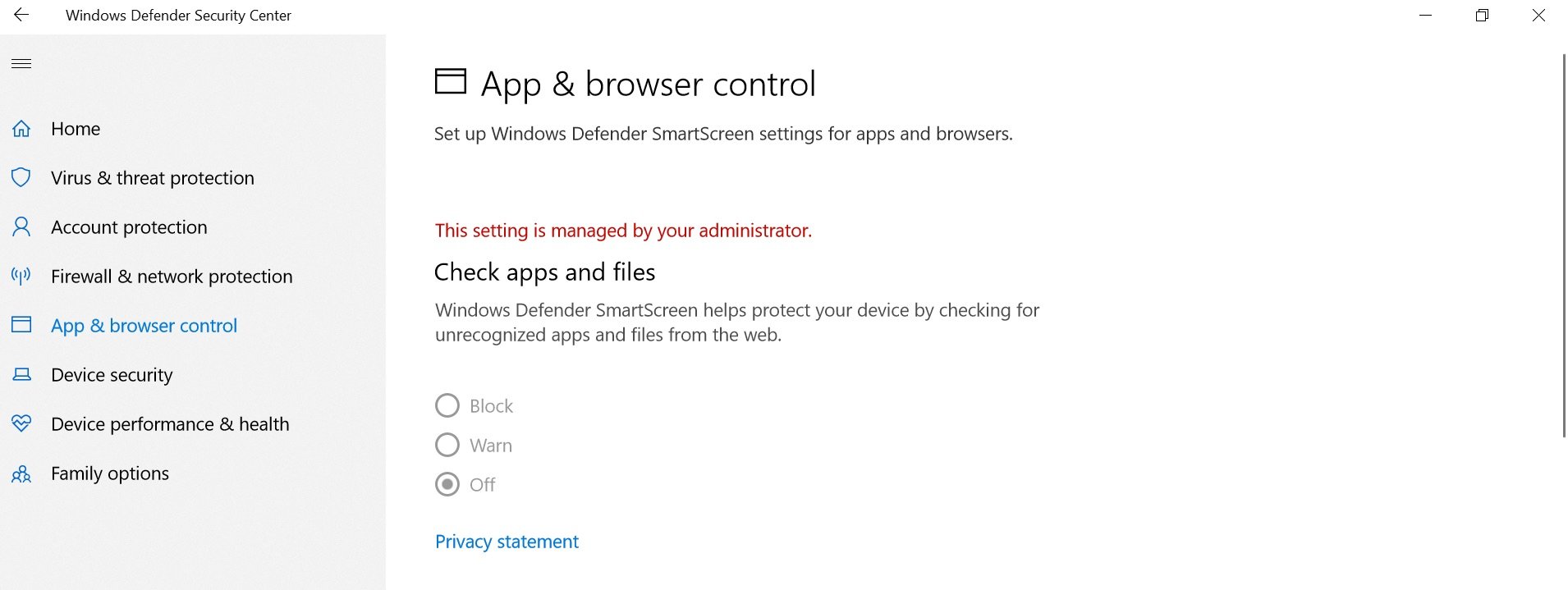Open Device performance & health section
This screenshot has width=1568, height=590.
point(170,424)
